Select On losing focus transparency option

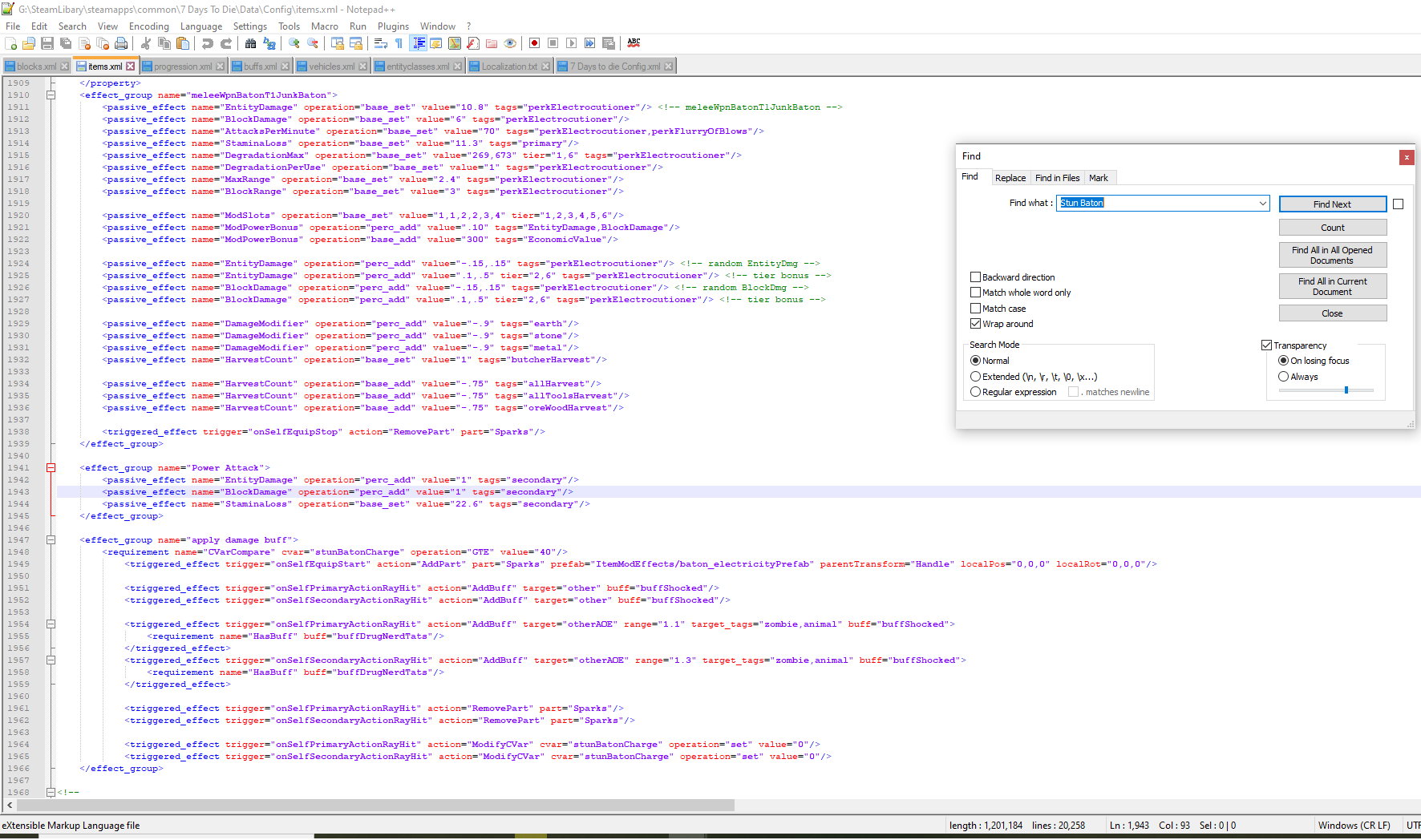coord(1284,361)
